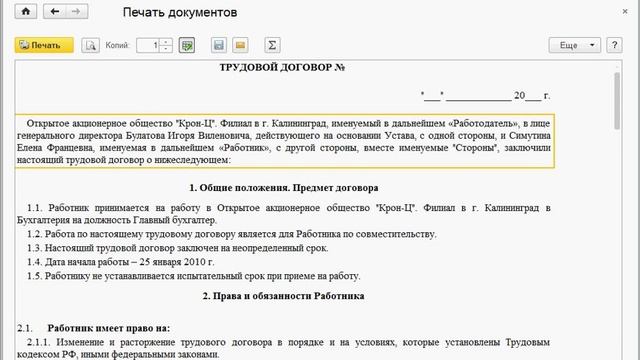Open help with the question mark button
640x360 pixels.
click(x=614, y=45)
